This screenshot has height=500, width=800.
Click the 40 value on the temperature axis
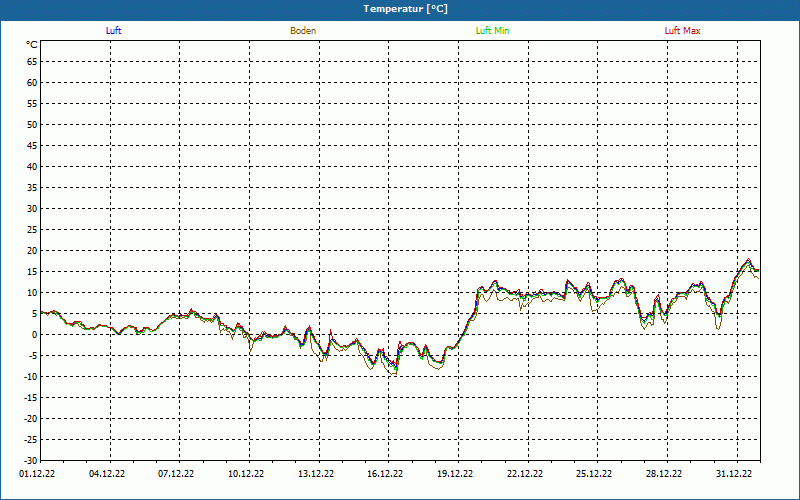coord(32,167)
